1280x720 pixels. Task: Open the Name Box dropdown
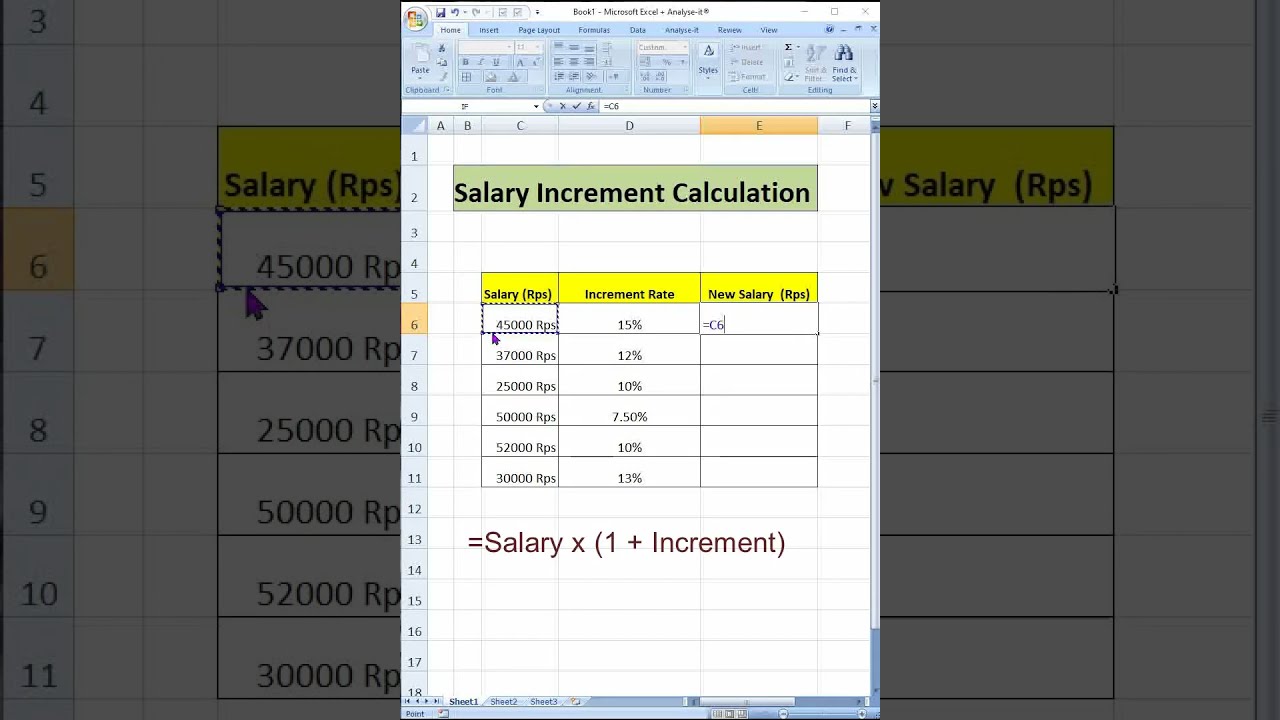536,106
